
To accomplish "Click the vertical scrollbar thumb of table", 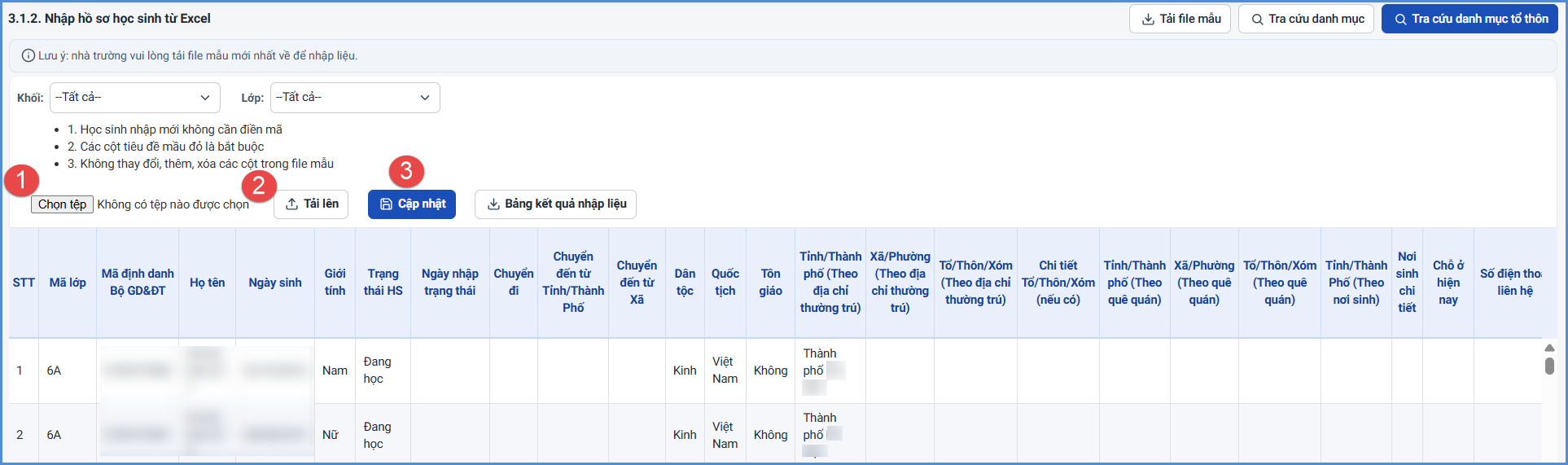I will tap(1549, 366).
